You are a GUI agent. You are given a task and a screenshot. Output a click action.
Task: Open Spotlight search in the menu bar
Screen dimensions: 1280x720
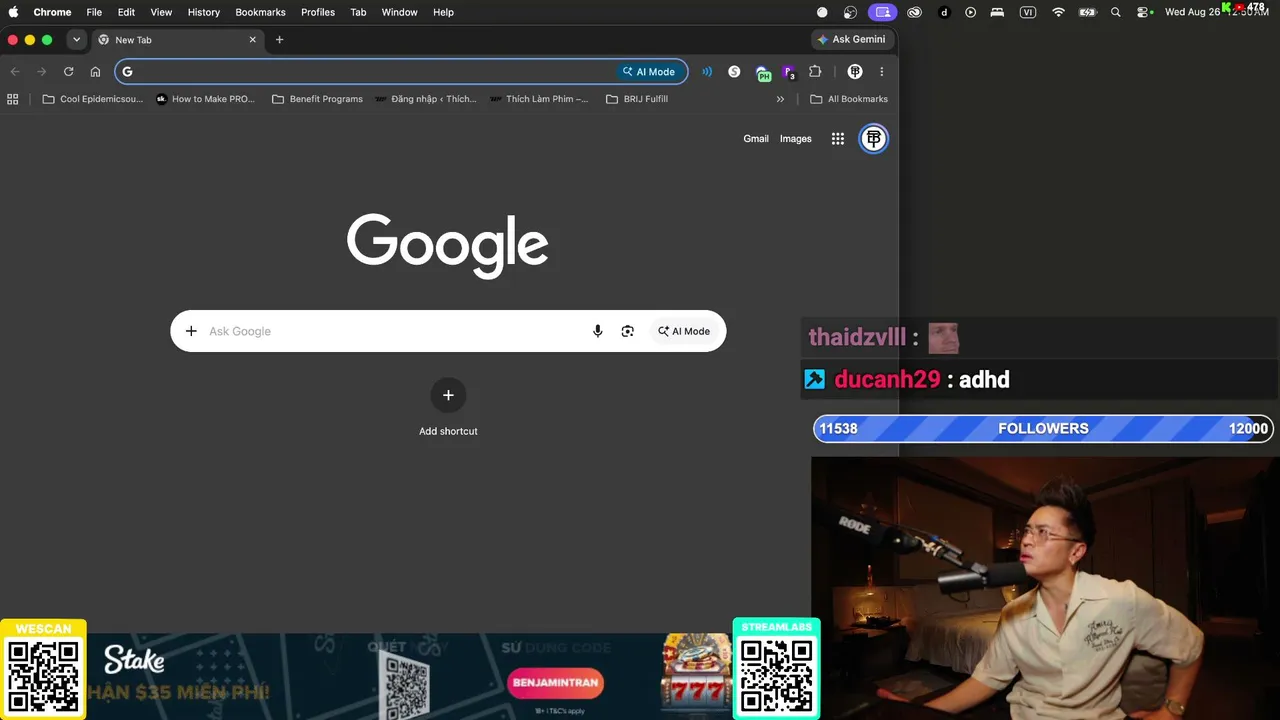[x=1116, y=12]
